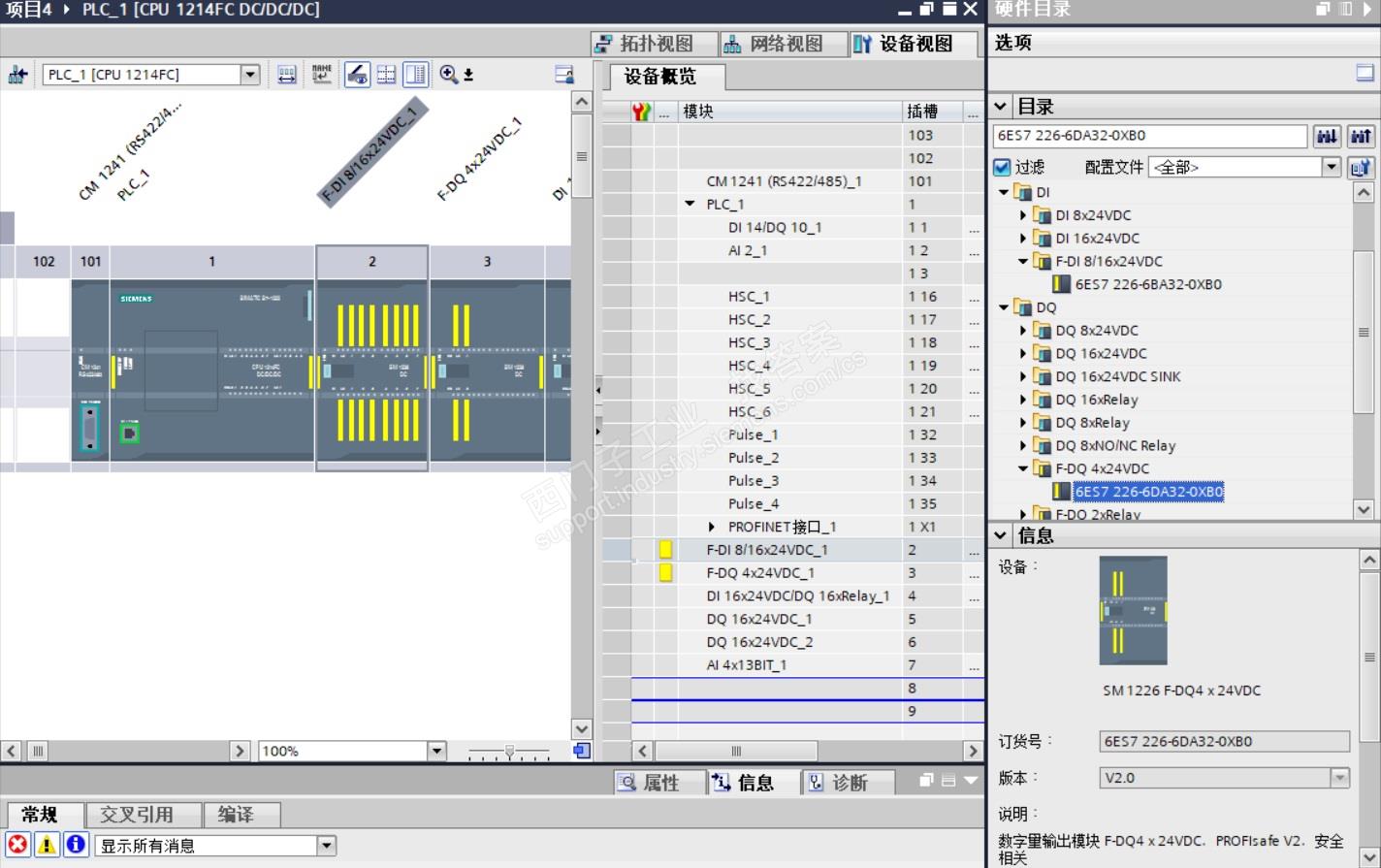Click the CPU 1214FC module image in slot 1
1381x868 pixels.
(x=211, y=370)
